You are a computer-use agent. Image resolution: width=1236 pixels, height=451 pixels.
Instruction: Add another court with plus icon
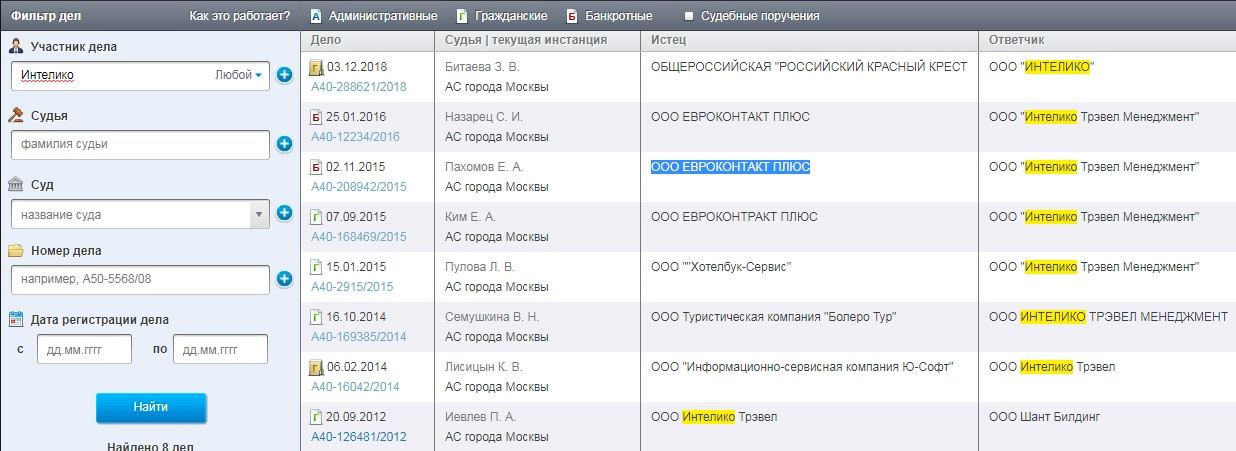[x=284, y=213]
